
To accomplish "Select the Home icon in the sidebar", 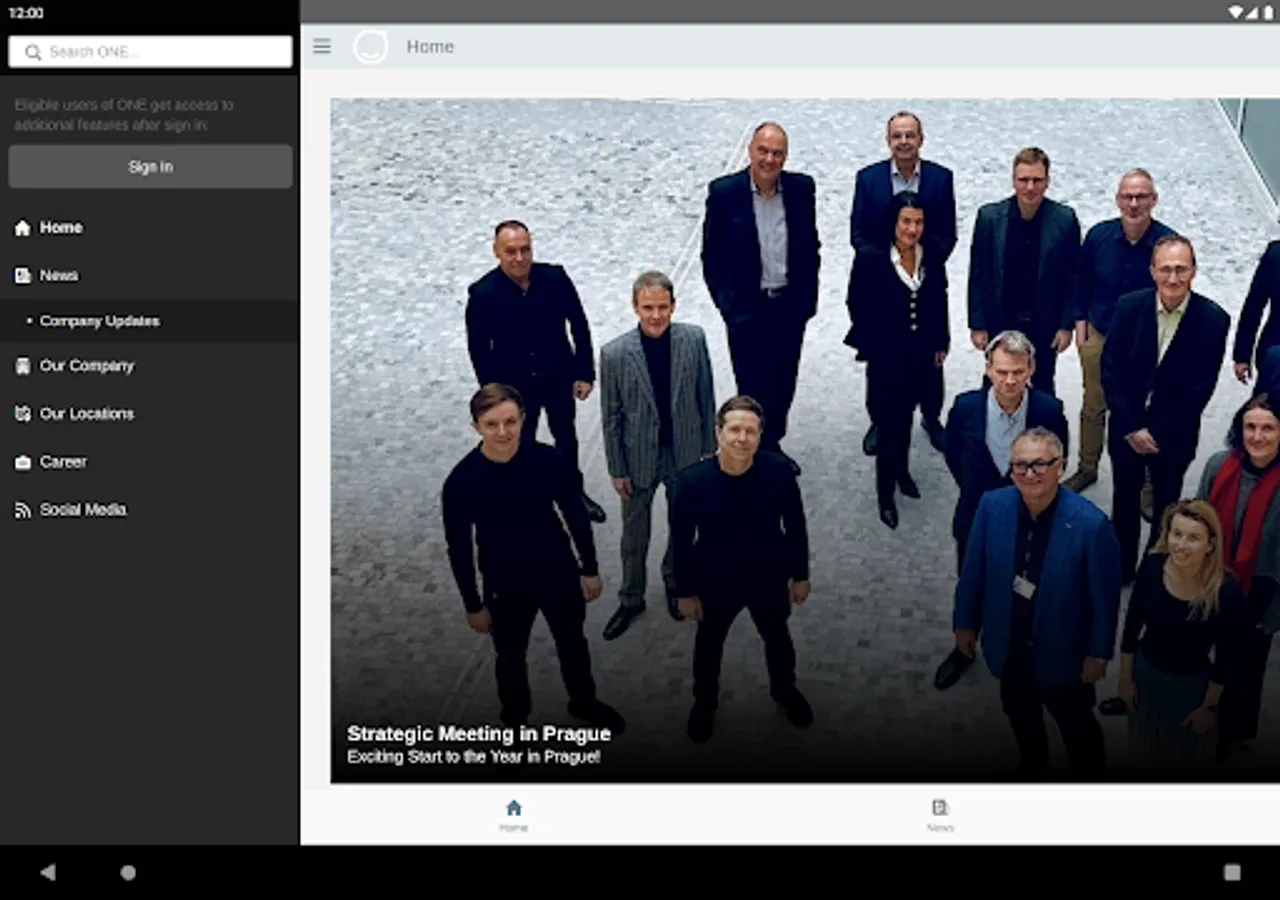I will point(21,227).
